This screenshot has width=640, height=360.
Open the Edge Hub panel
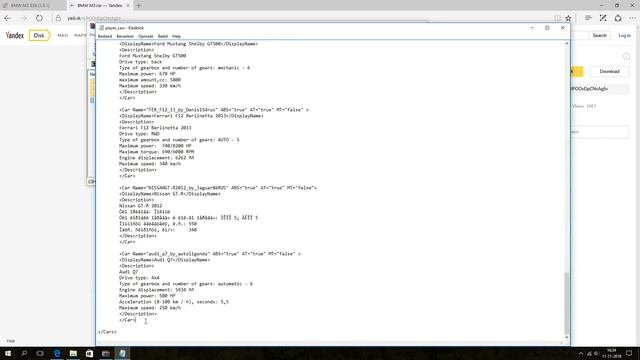point(588,18)
